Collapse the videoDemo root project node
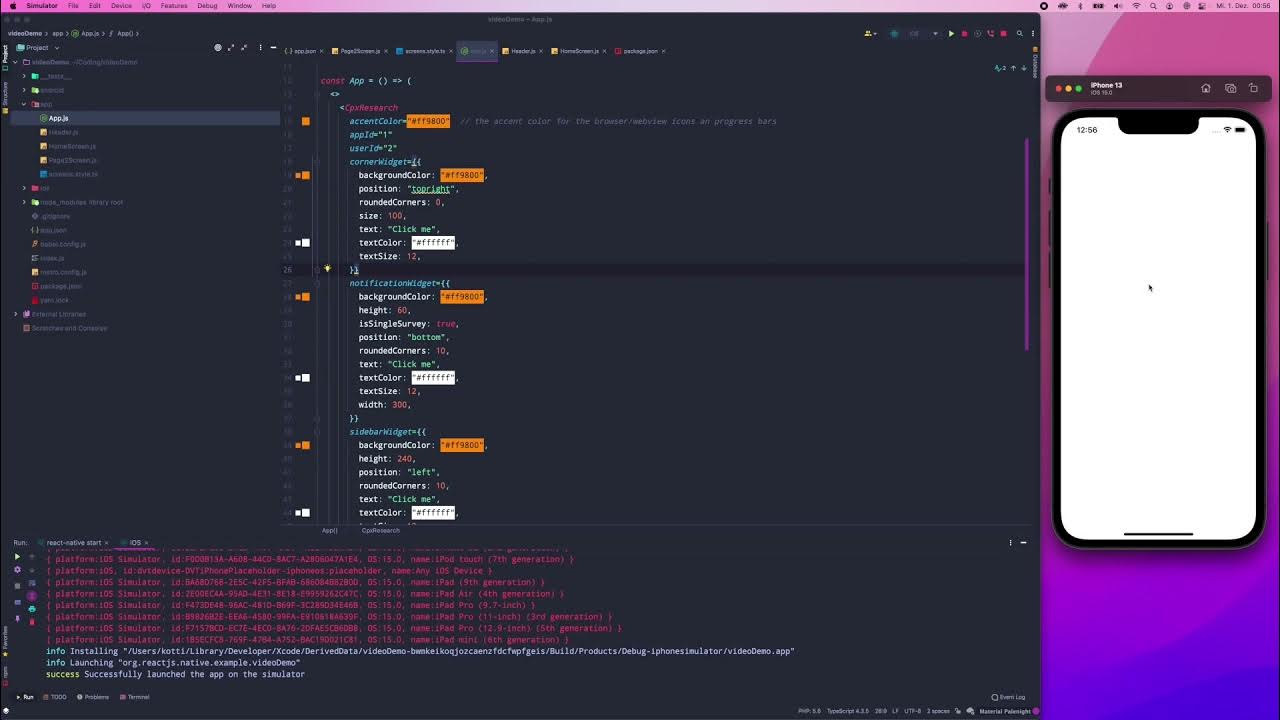The width and height of the screenshot is (1280, 720). point(15,62)
